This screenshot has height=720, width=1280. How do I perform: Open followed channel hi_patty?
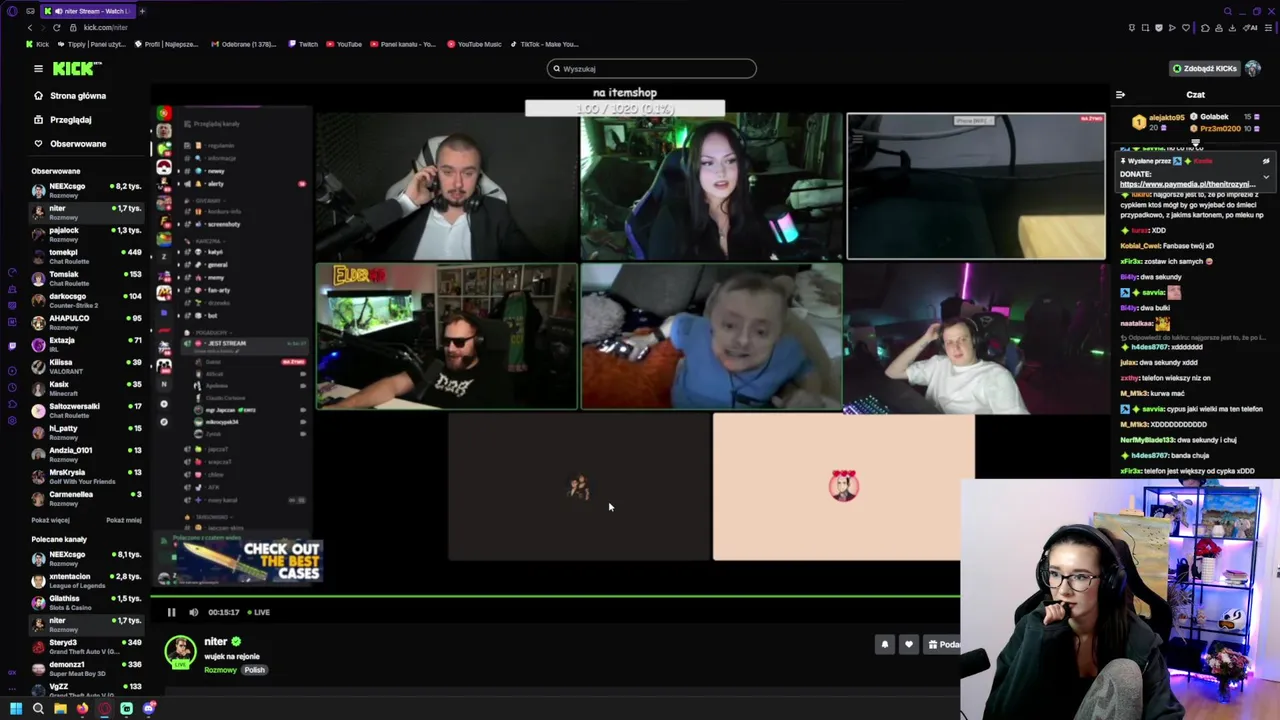coord(87,432)
